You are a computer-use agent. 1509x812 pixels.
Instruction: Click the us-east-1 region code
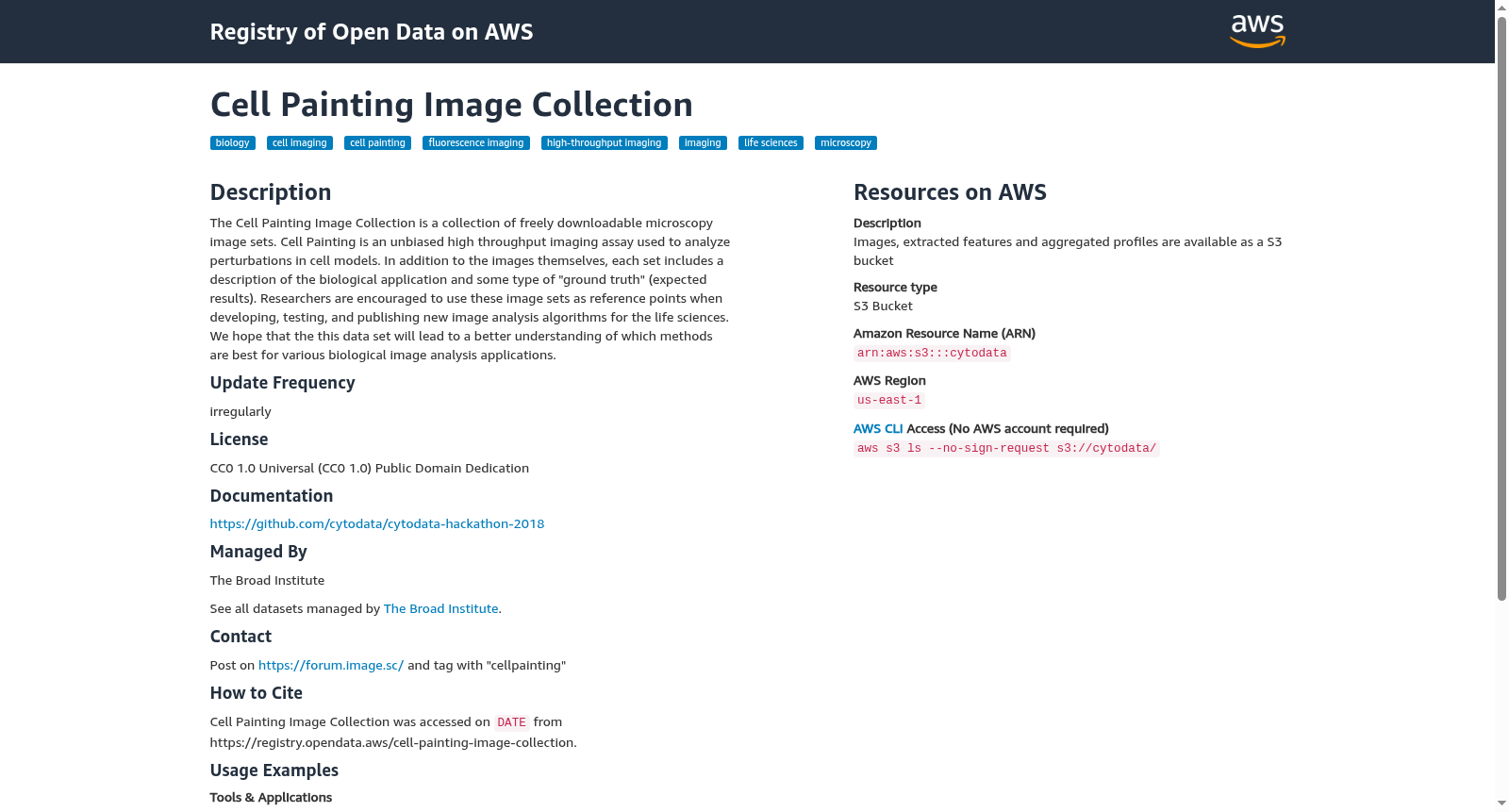point(889,400)
